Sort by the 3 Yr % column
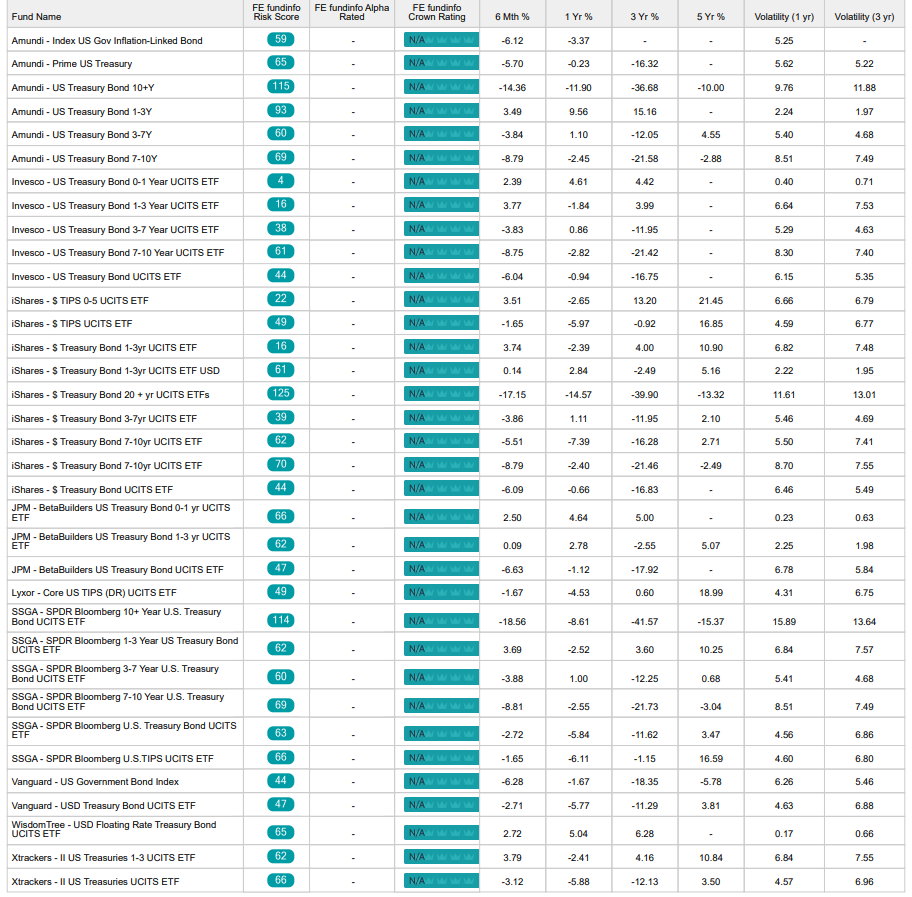This screenshot has height=897, width=912. pos(644,17)
